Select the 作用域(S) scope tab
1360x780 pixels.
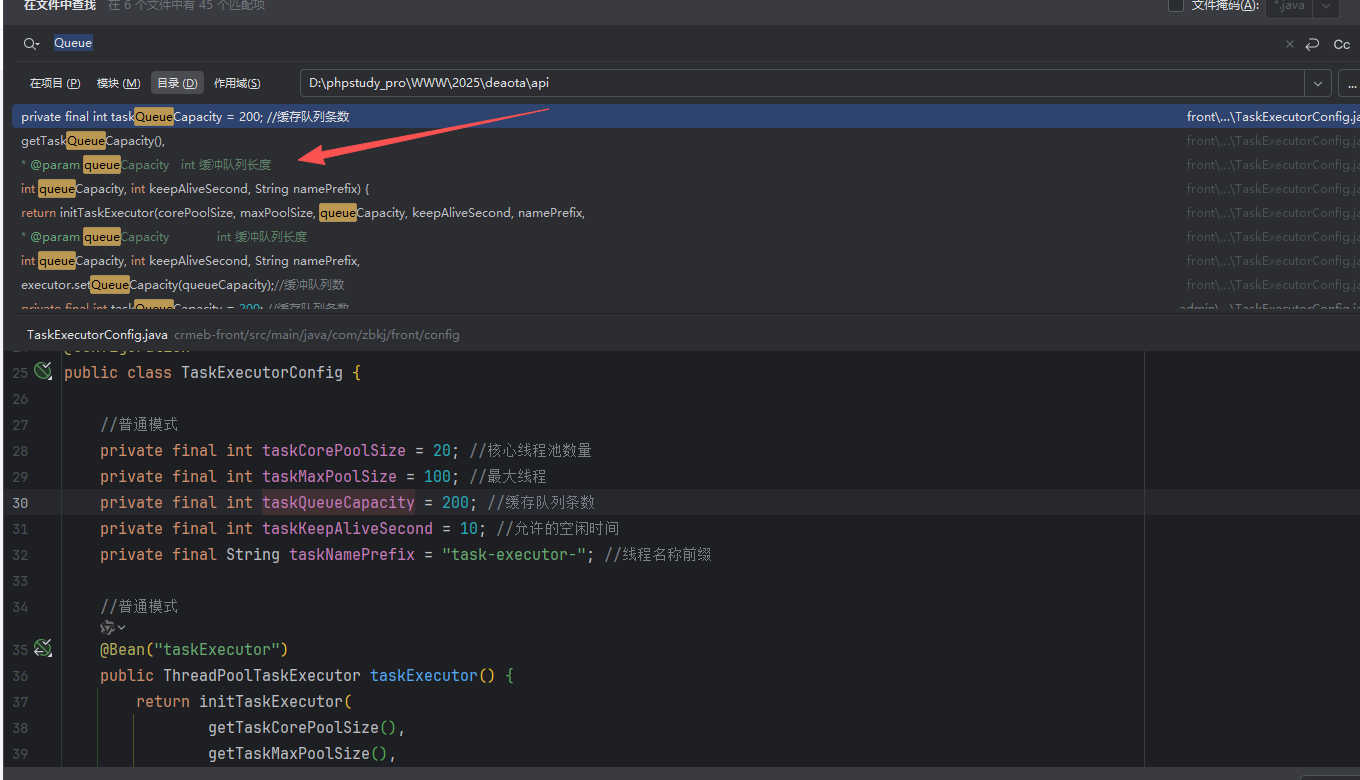(x=237, y=83)
